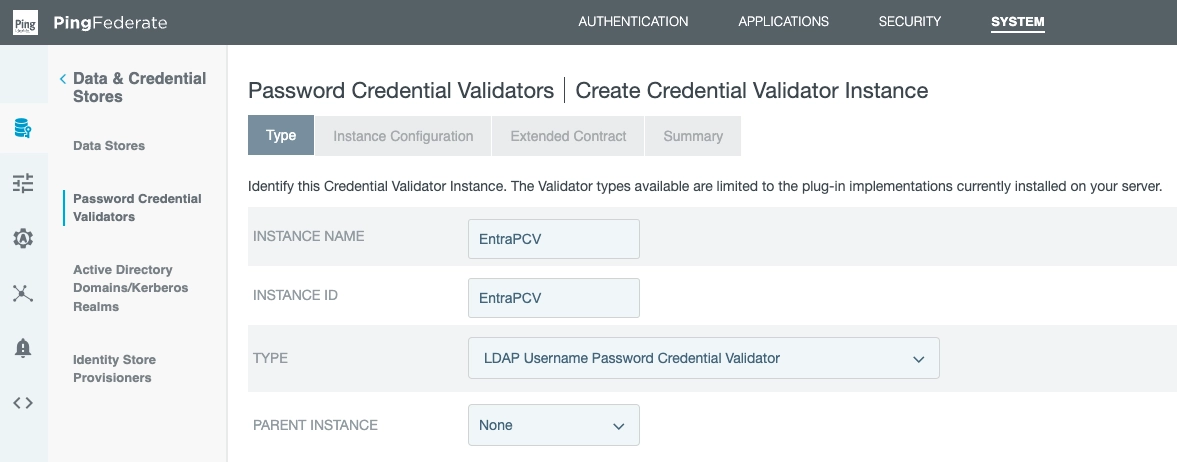Open the AUTHENTICATION menu
Image resolution: width=1177 pixels, height=462 pixels.
(633, 22)
